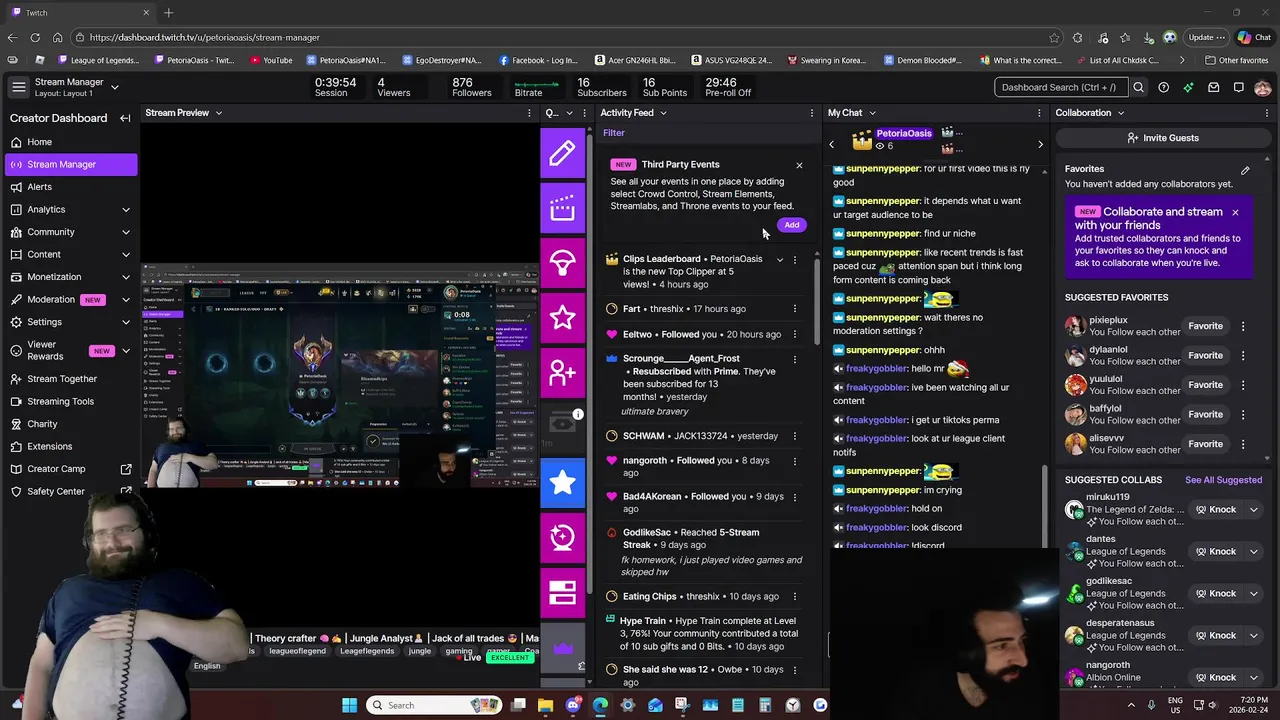Screen dimensions: 1280x720
Task: Click the Invite Guests button
Action: pos(1162,138)
